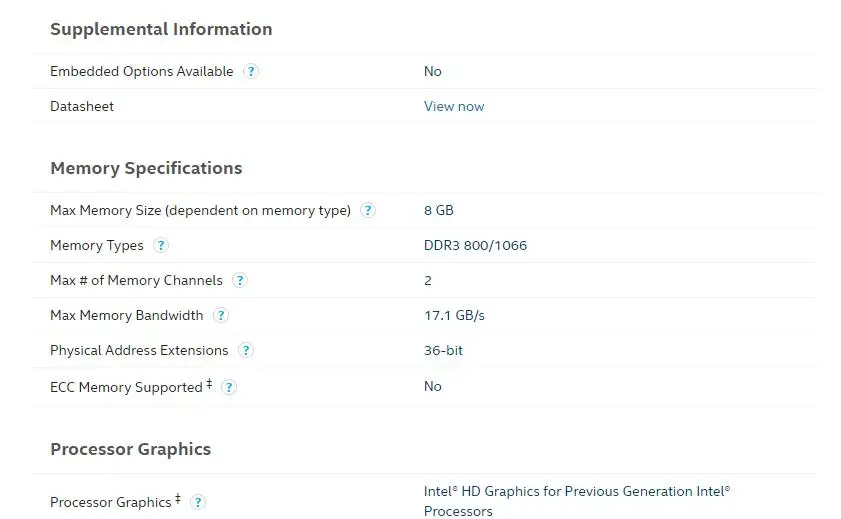841x519 pixels.
Task: Select the 'Physical Address Extensions' label
Action: pos(139,351)
